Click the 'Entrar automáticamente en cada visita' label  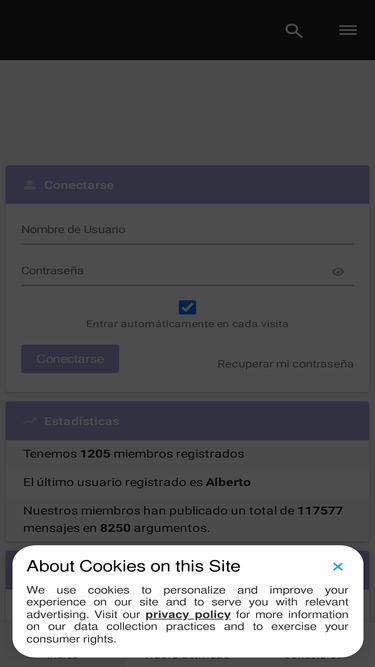point(187,324)
